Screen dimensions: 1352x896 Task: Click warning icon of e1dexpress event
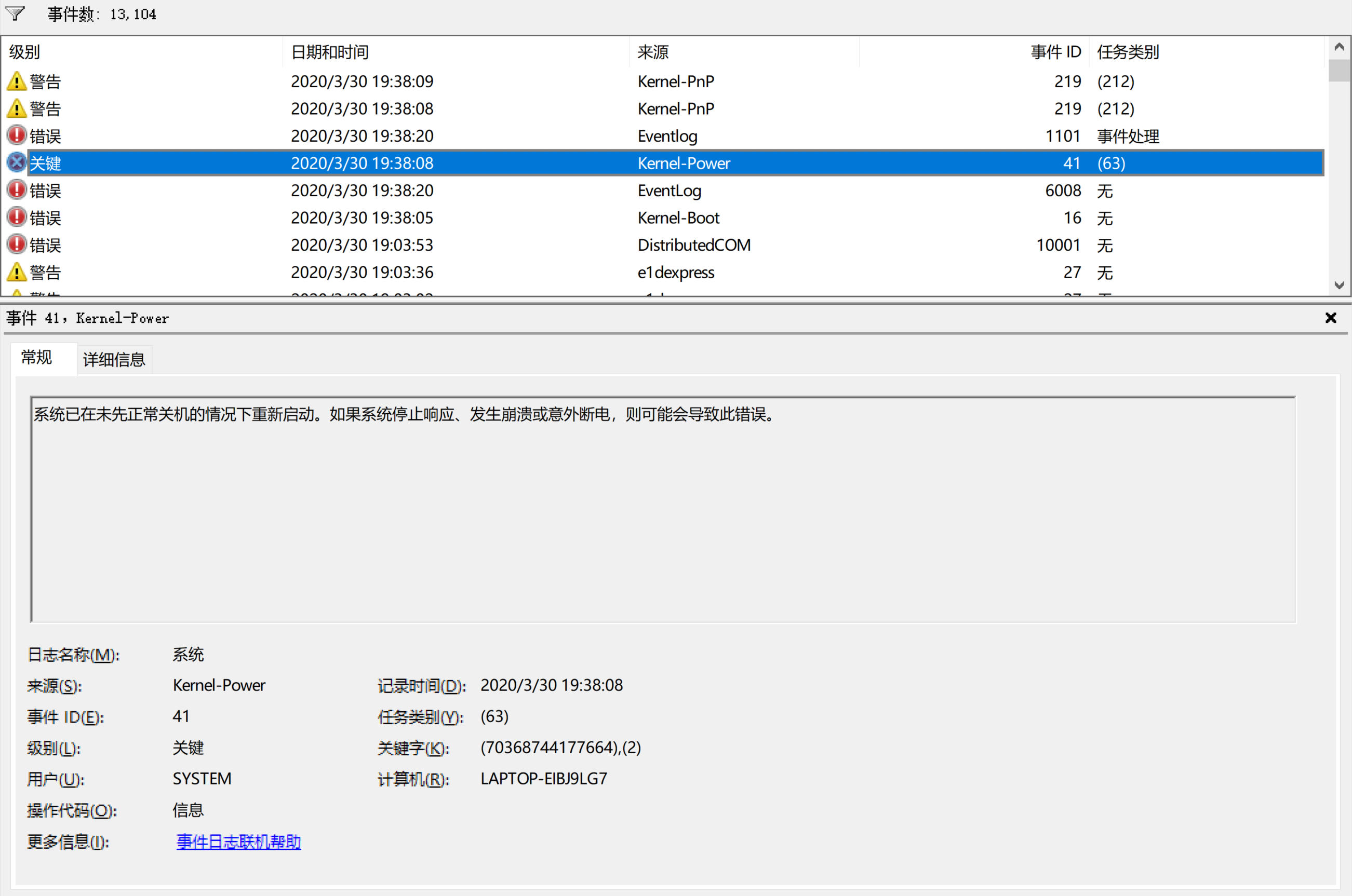(17, 272)
